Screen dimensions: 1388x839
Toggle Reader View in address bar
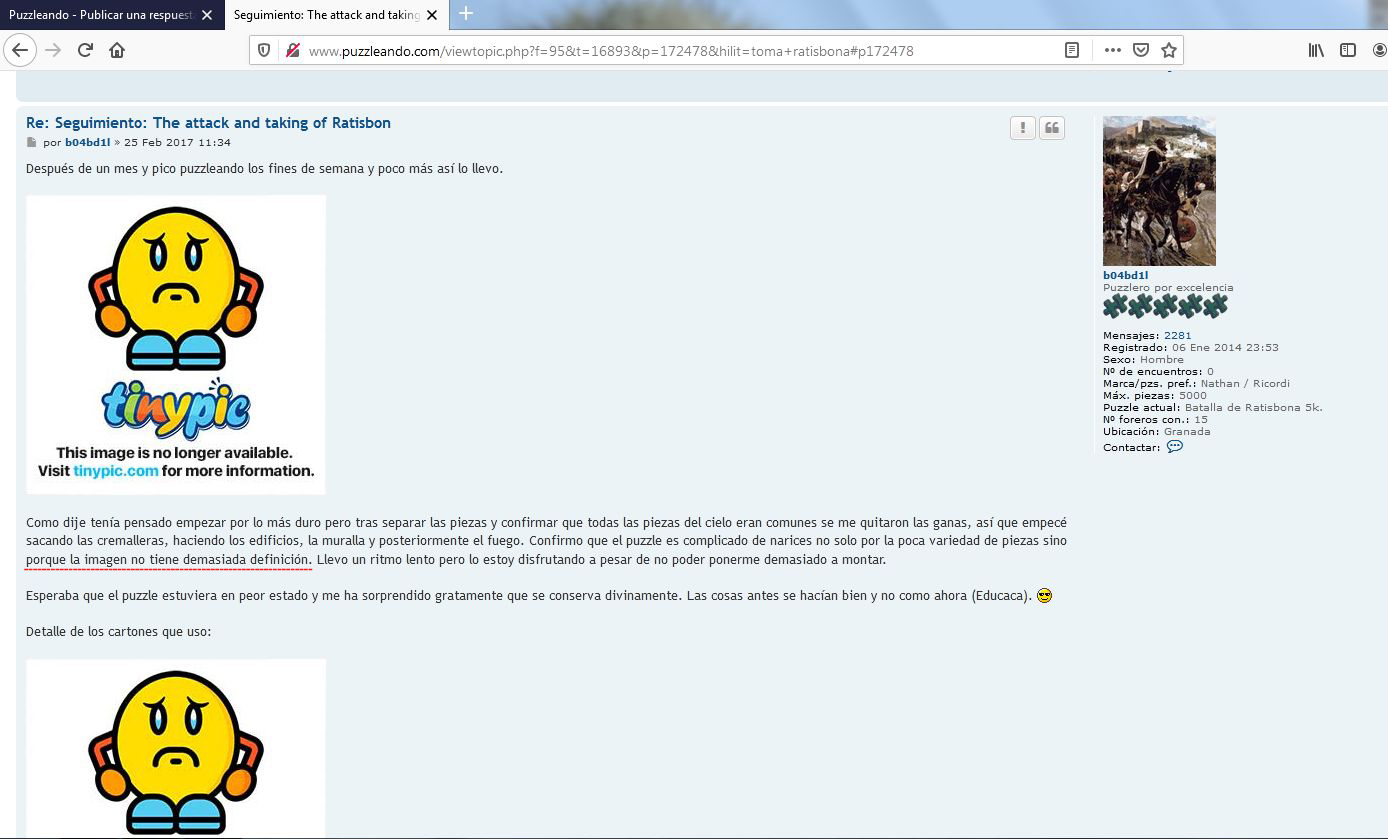point(1072,50)
